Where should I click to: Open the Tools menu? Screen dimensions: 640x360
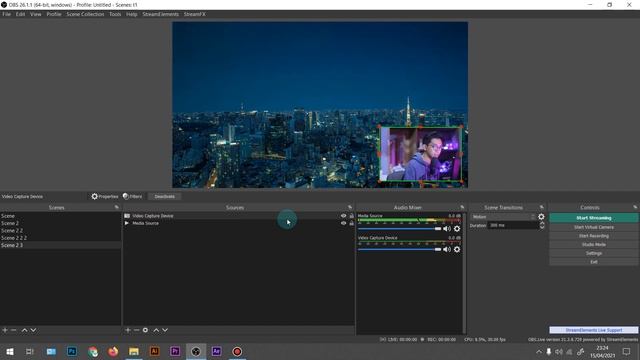click(115, 14)
